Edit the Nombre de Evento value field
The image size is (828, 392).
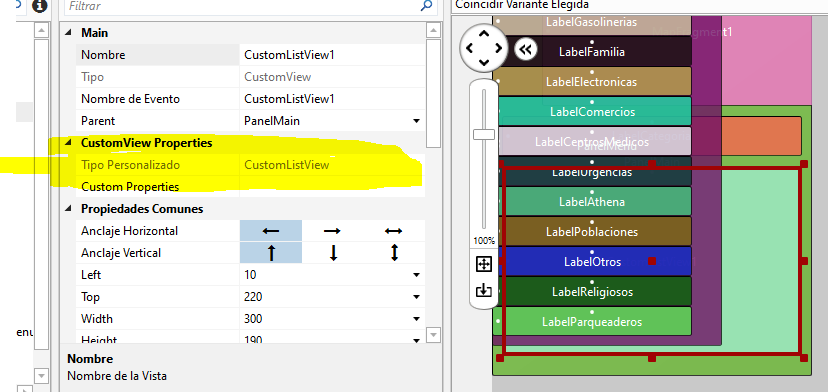click(x=332, y=99)
